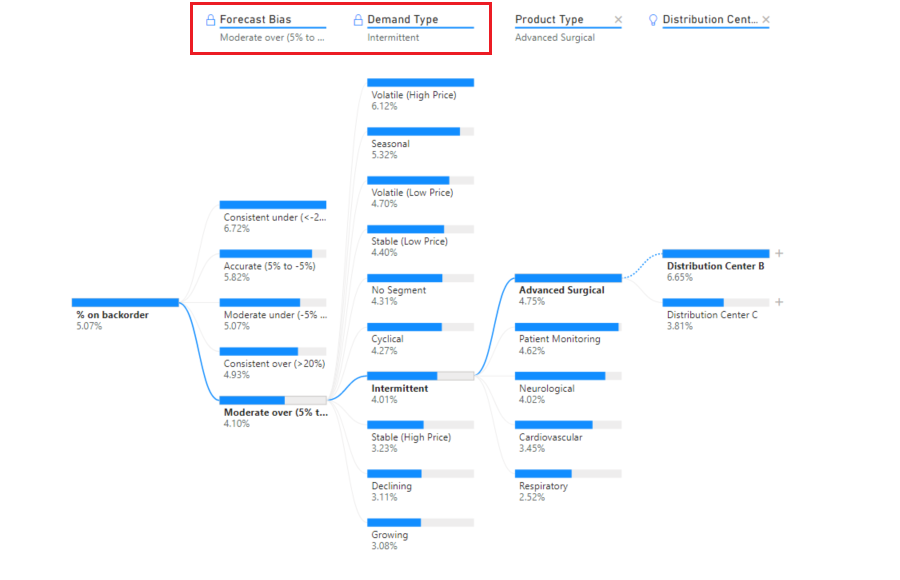Select the Demand Type header
The width and height of the screenshot is (900, 580).
[402, 20]
